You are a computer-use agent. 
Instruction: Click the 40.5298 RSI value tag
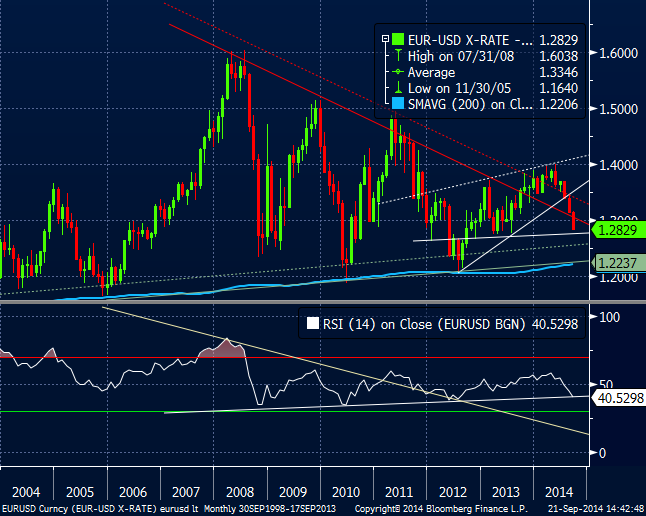[x=618, y=397]
